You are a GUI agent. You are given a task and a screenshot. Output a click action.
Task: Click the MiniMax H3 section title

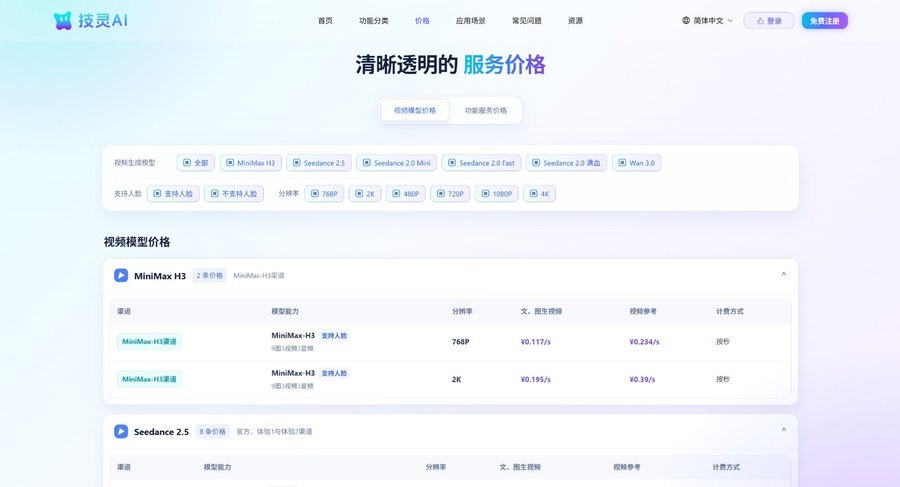pyautogui.click(x=160, y=276)
